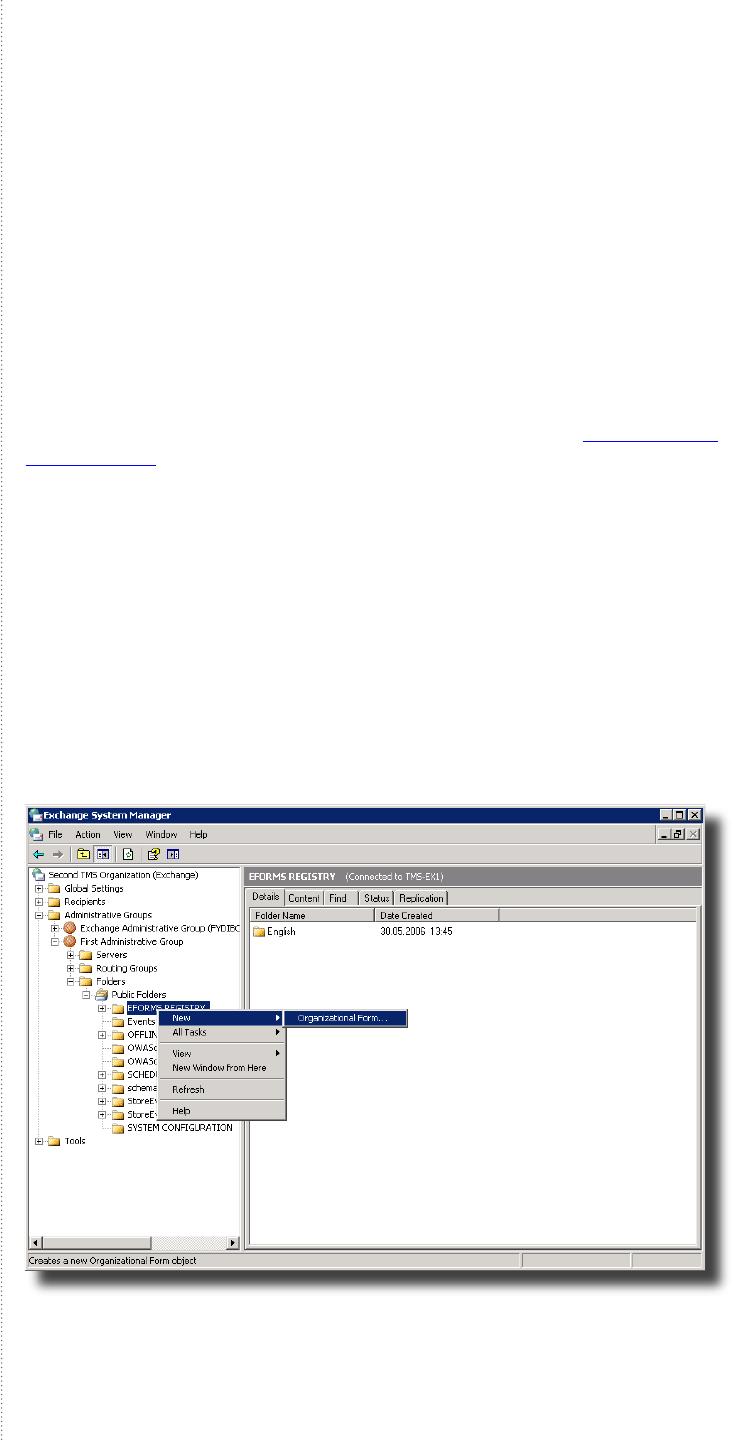Screen dimensions: 734x1441
Task: Minimize the Exchange System Manager window
Action: [664, 815]
